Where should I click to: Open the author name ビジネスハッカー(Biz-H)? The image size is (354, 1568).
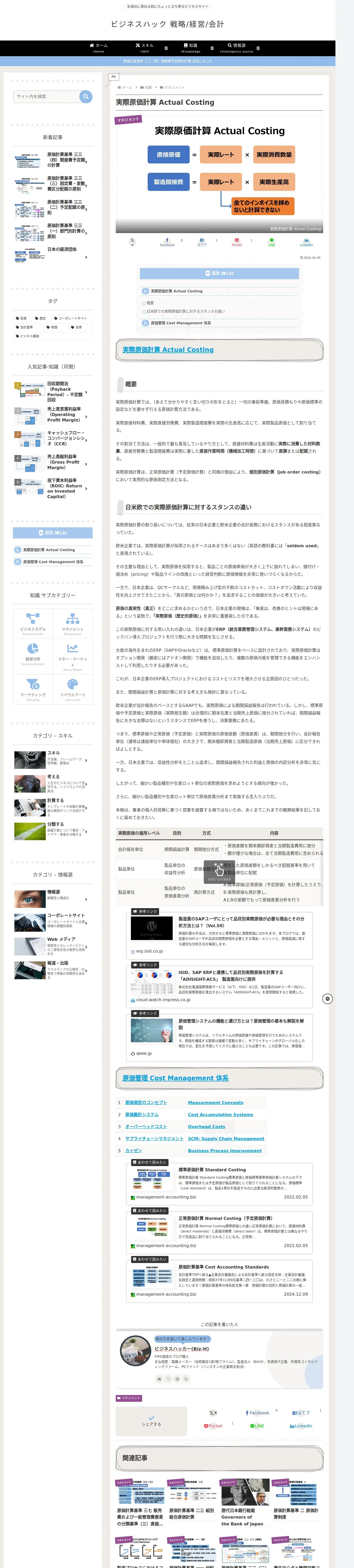click(x=181, y=1349)
